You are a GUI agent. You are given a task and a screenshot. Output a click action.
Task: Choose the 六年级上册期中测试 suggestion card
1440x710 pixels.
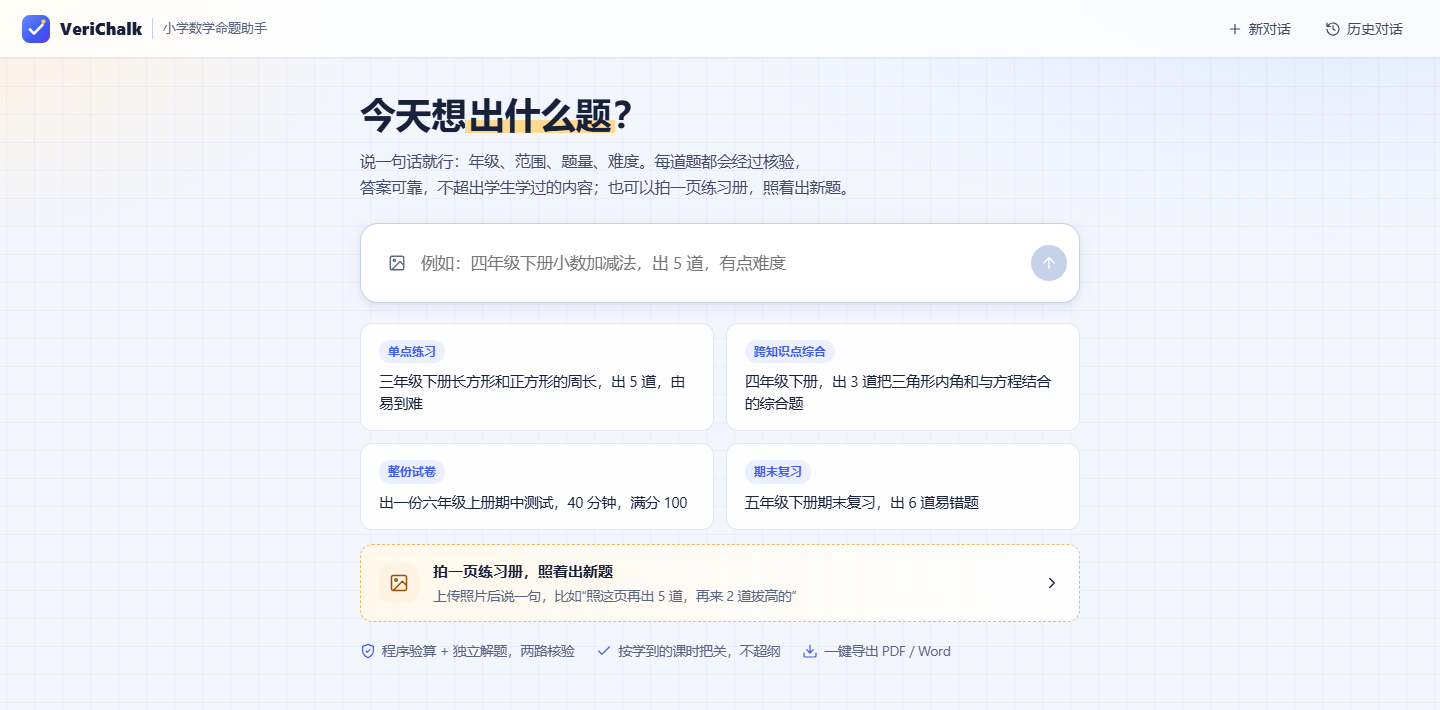tap(537, 487)
